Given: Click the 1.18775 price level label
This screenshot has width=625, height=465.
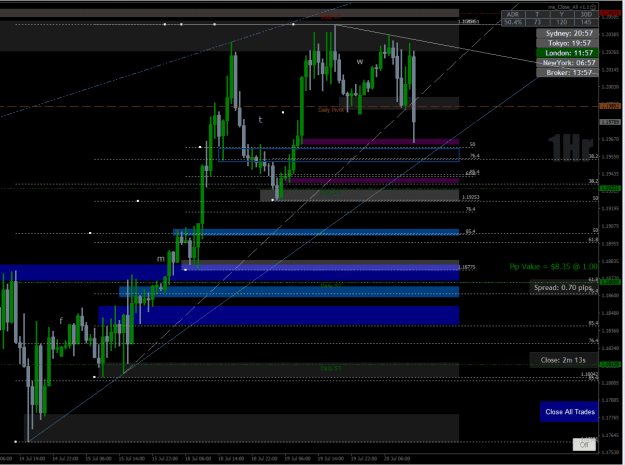Looking at the screenshot, I should [467, 267].
